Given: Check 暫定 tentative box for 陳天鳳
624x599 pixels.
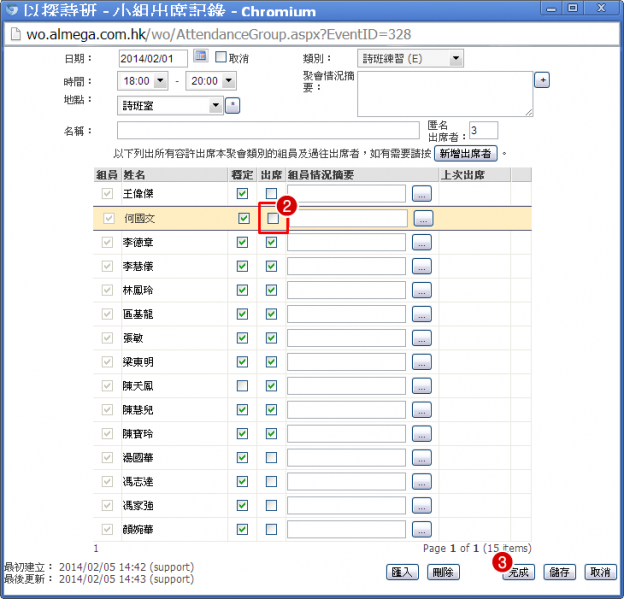Looking at the screenshot, I should click(242, 386).
